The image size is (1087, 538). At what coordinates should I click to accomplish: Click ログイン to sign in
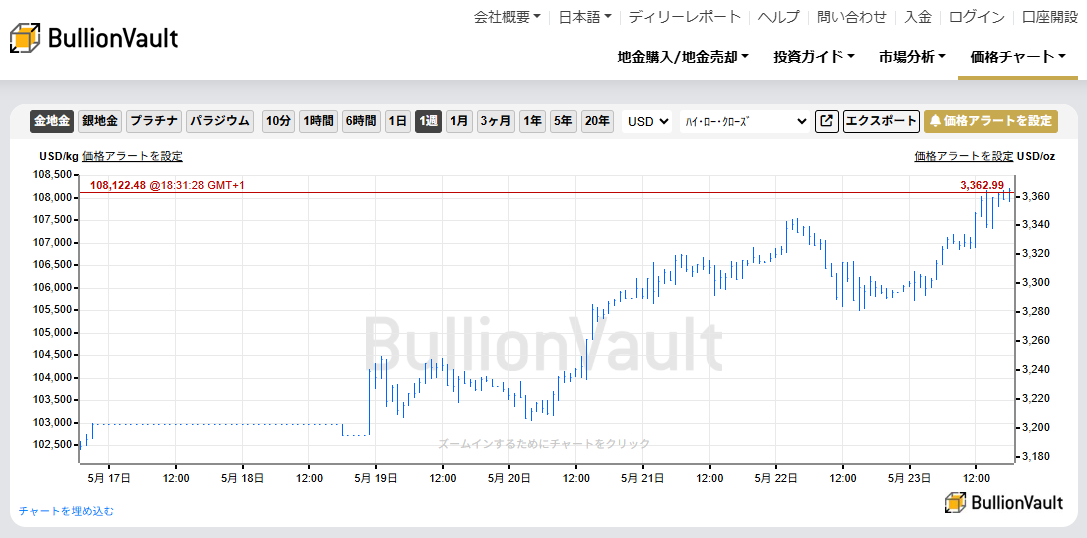coord(976,17)
